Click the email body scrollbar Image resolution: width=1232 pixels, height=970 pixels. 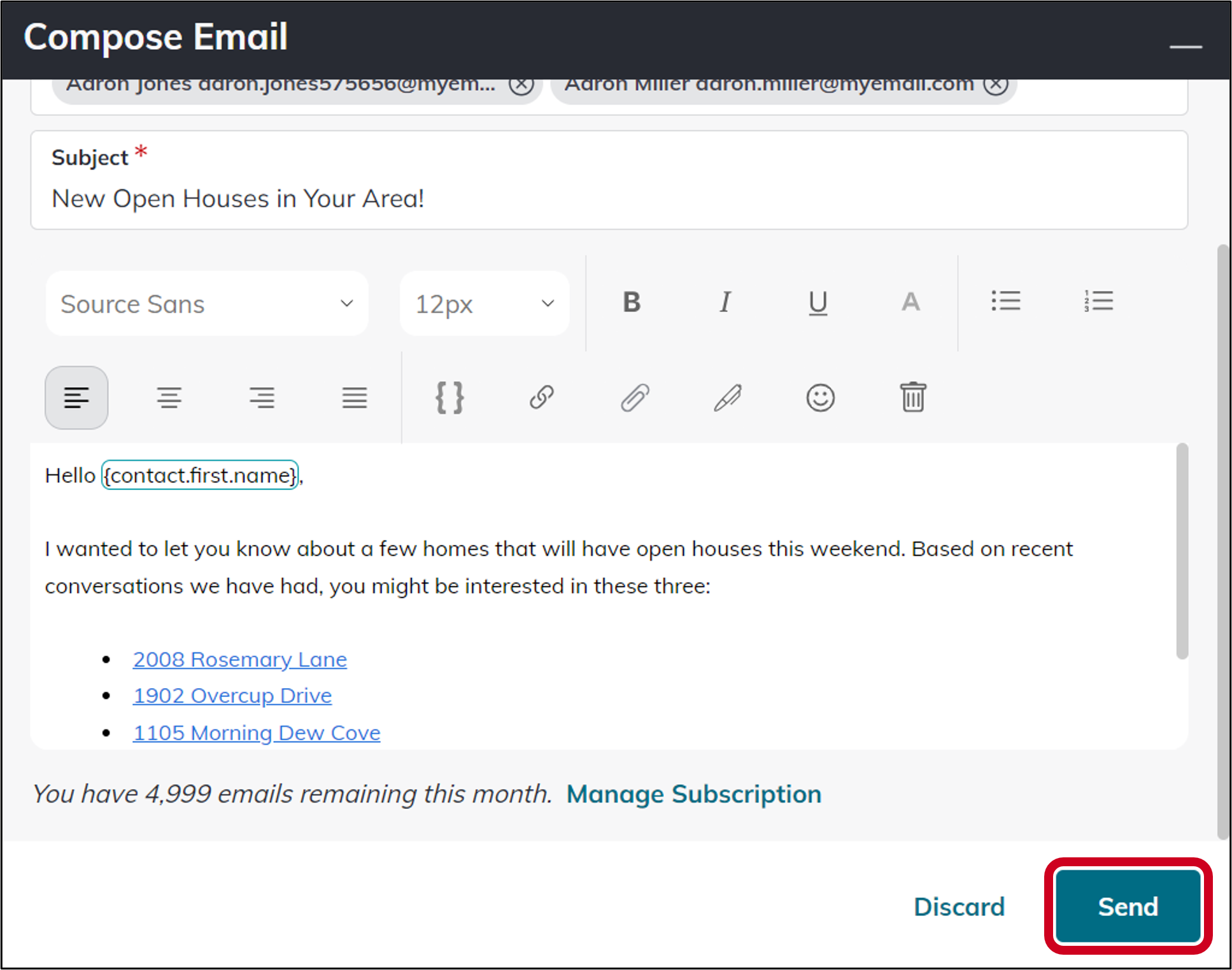(x=1182, y=551)
